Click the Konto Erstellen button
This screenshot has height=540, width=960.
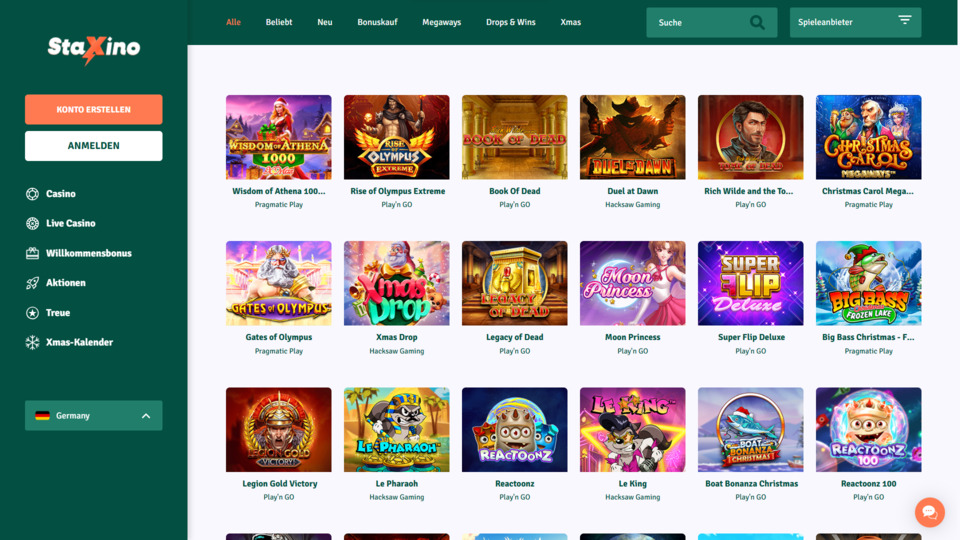(94, 110)
